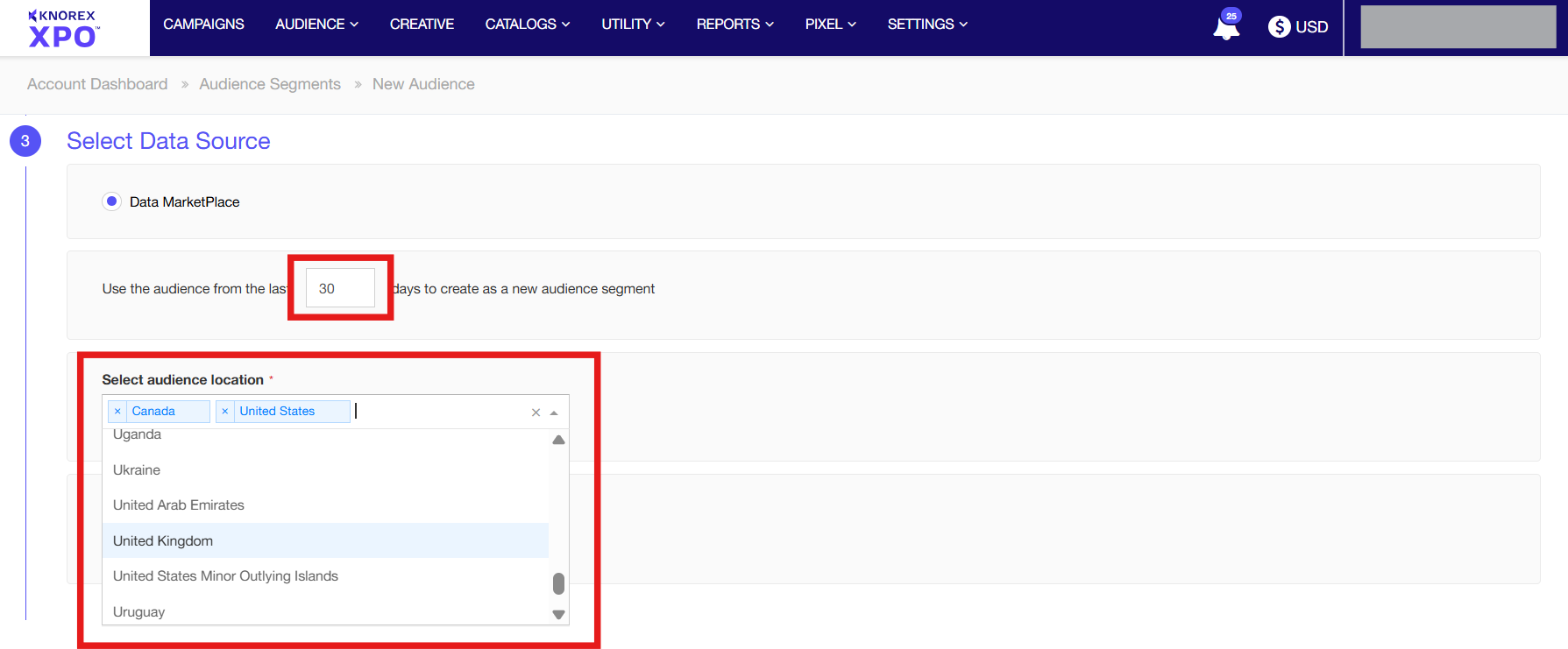Click the Select Data Source heading
The image size is (1568, 649).
[168, 141]
